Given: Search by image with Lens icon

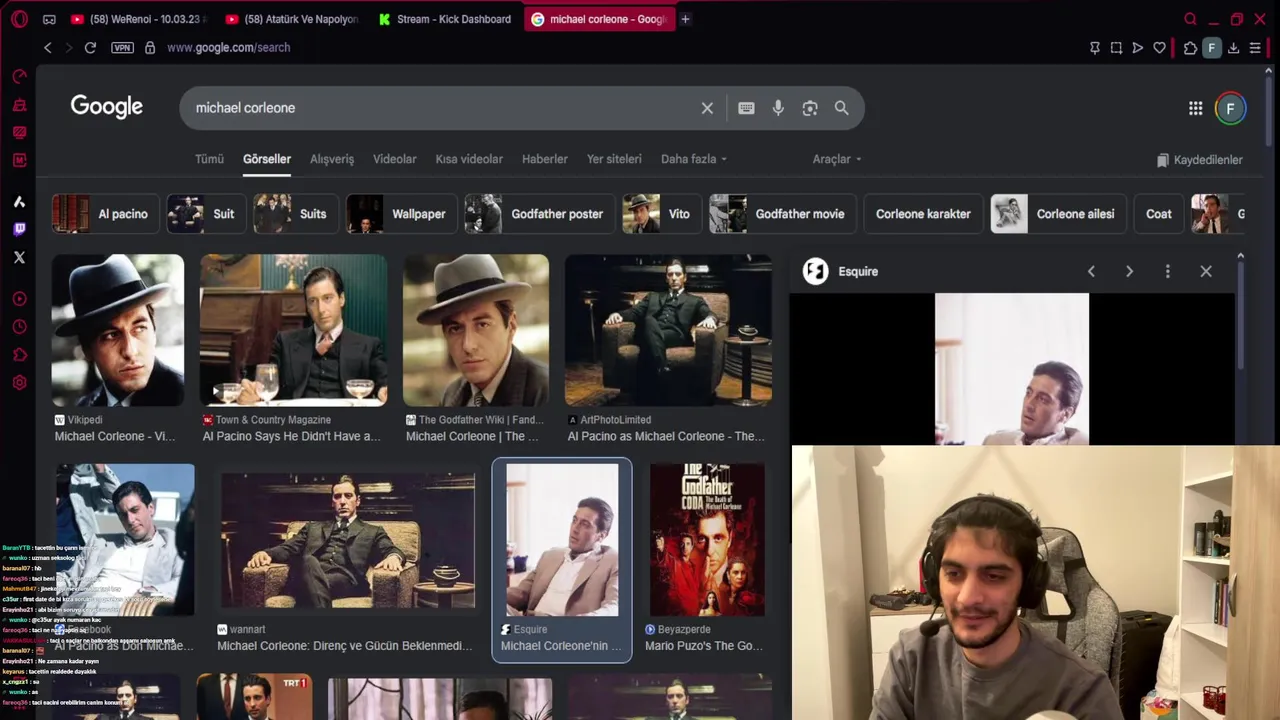Looking at the screenshot, I should coord(810,108).
